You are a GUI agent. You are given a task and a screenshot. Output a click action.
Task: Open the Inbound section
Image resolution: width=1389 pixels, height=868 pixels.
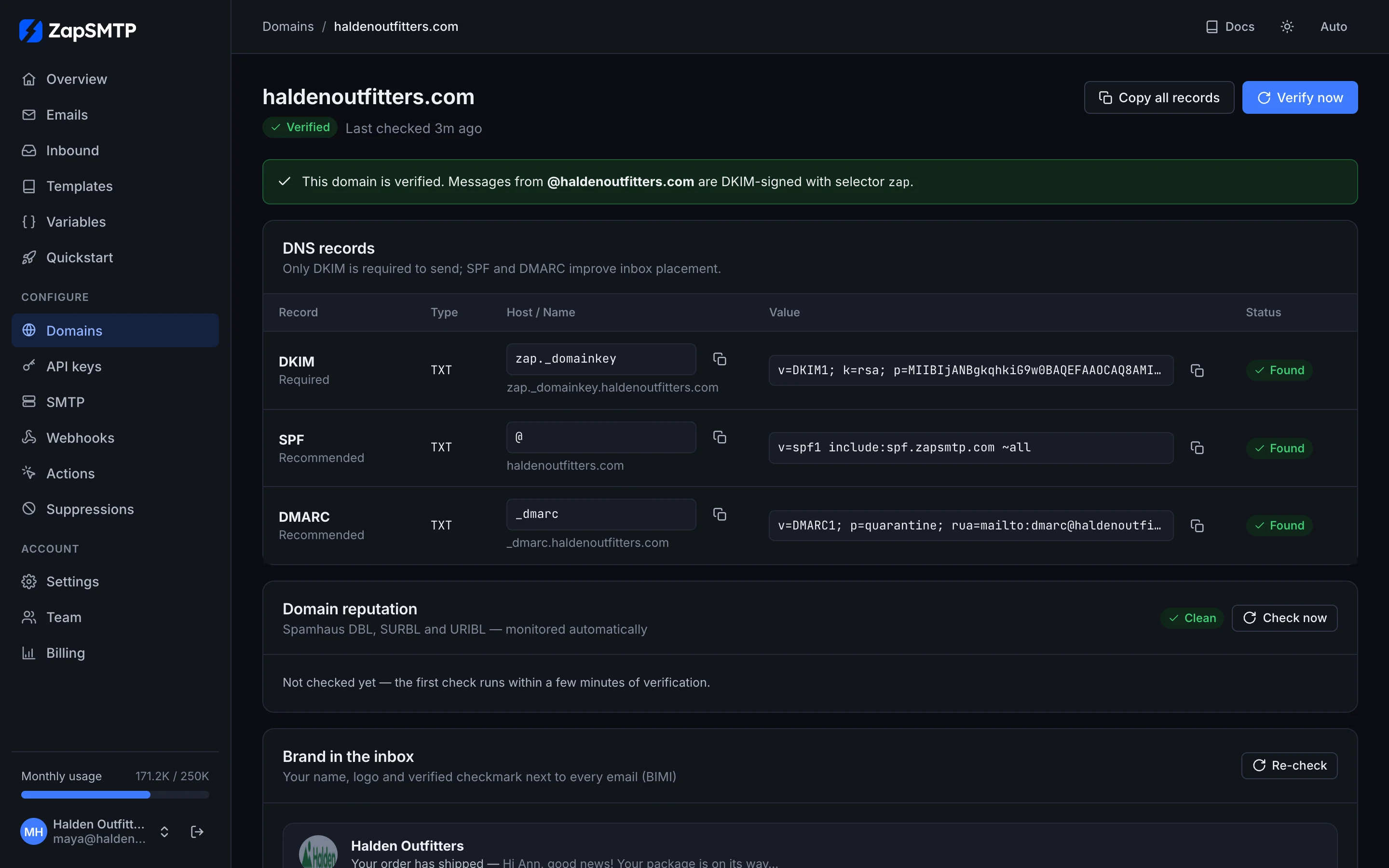pos(115,150)
